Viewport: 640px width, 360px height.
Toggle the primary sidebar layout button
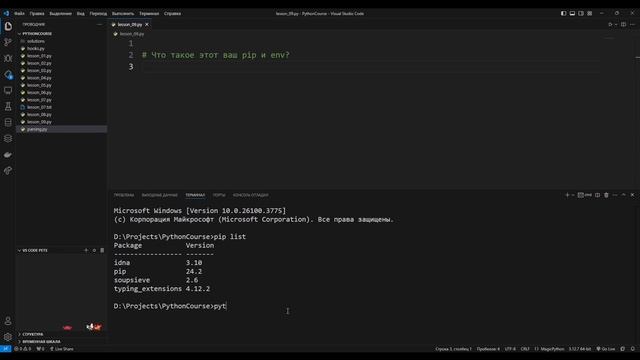point(564,13)
